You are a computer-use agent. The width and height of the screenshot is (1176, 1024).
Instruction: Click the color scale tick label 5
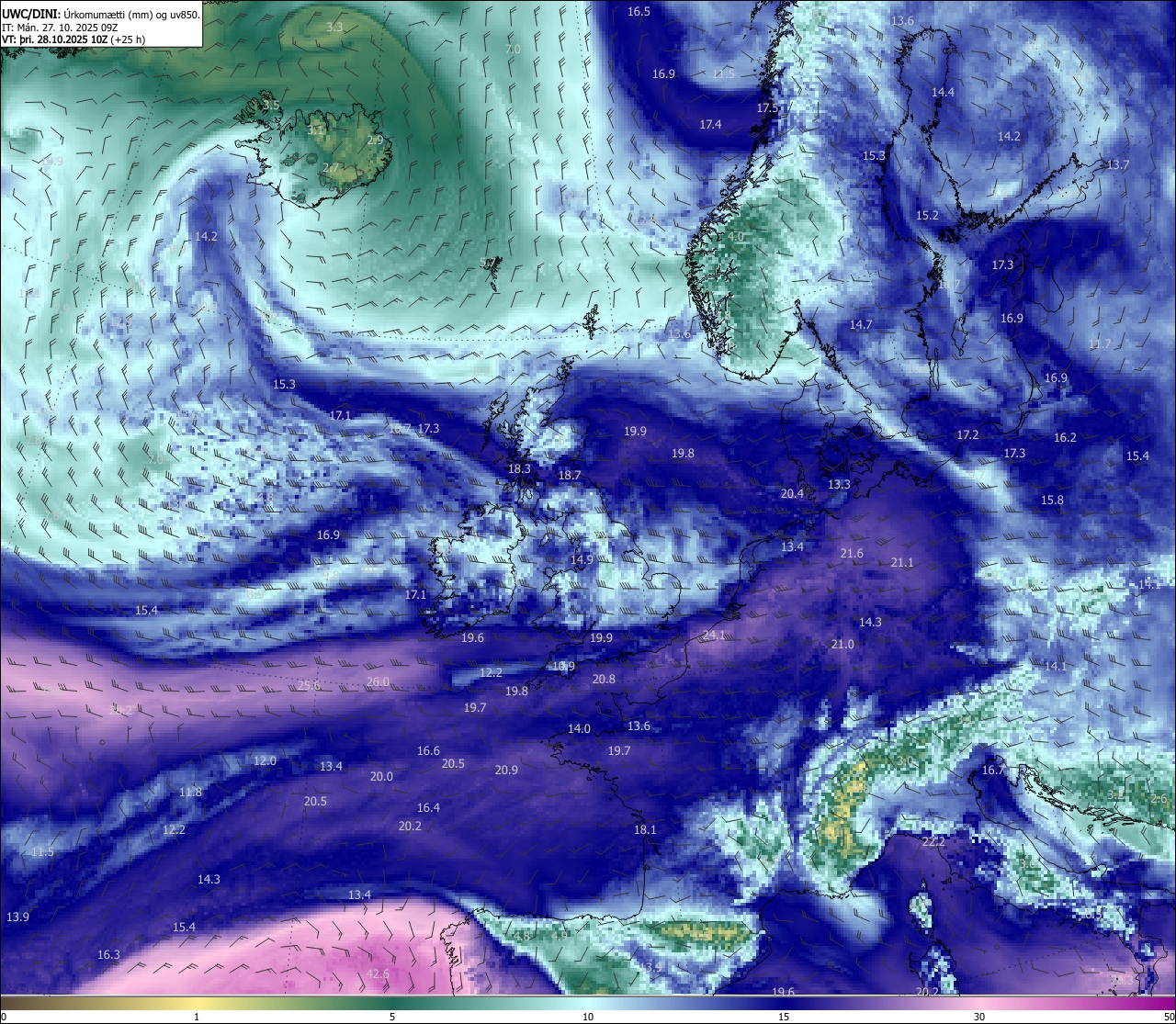(x=392, y=1017)
